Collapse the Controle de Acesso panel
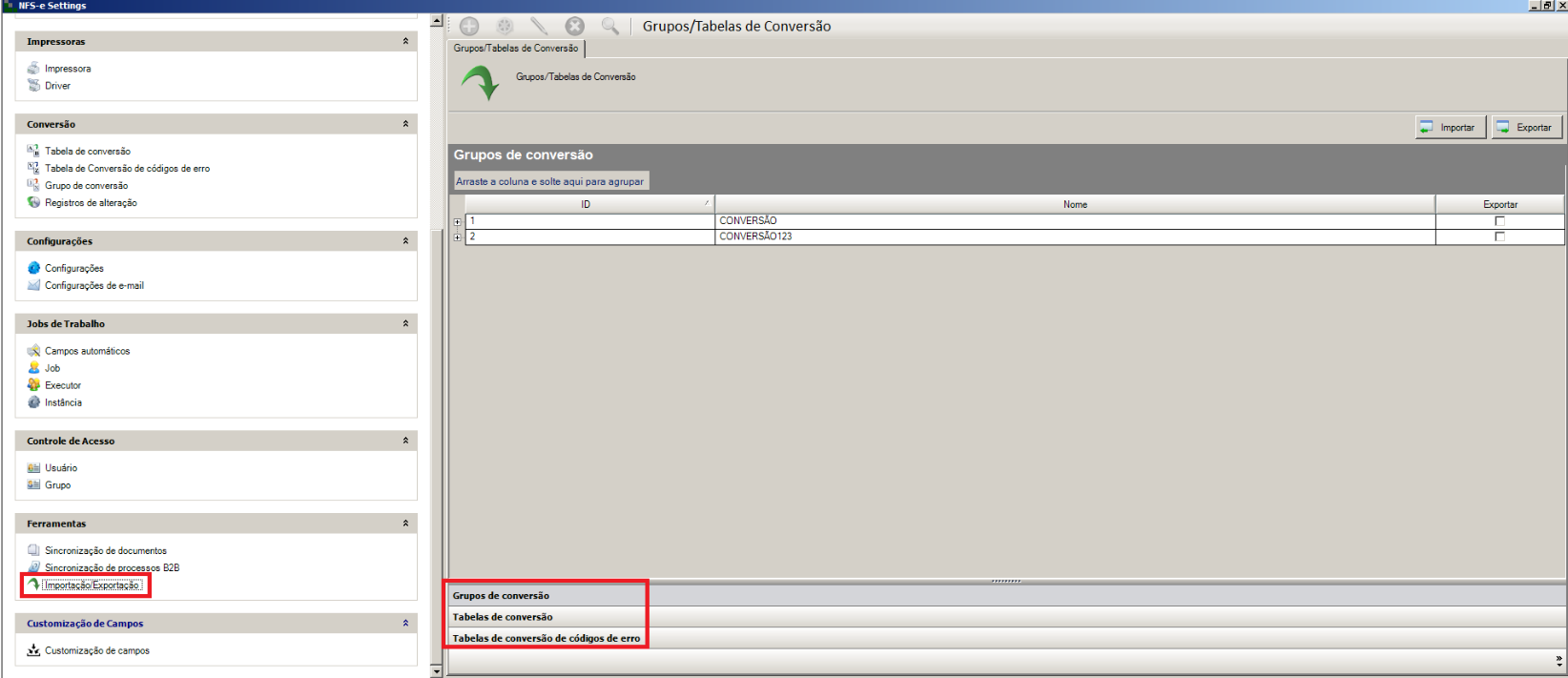 point(405,441)
